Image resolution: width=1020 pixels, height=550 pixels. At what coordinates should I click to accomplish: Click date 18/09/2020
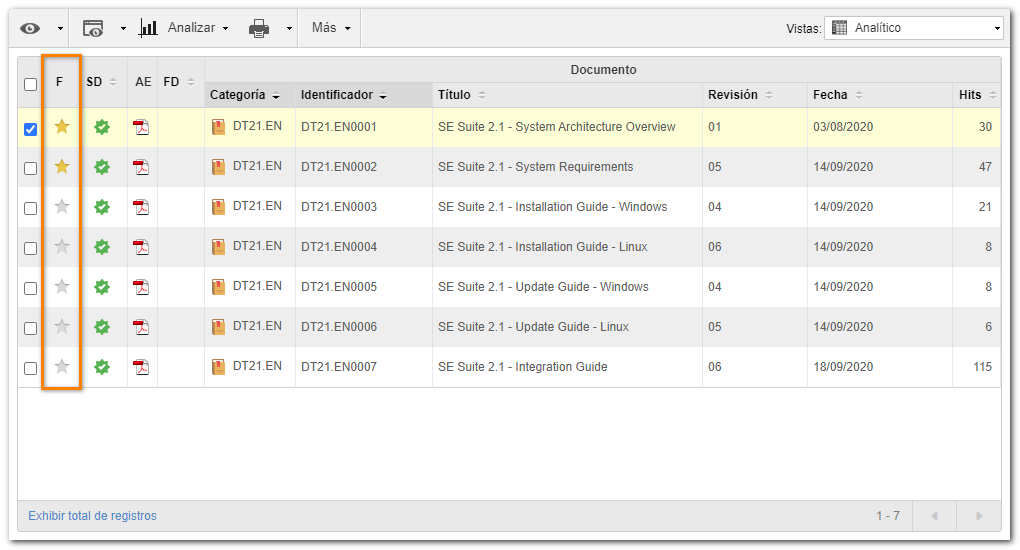[843, 366]
